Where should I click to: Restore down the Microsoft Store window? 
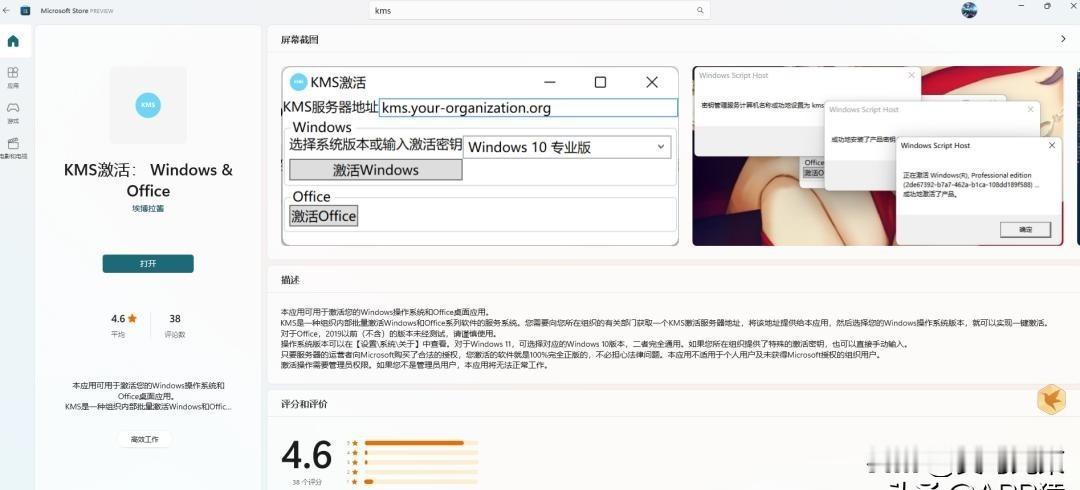(1047, 6)
